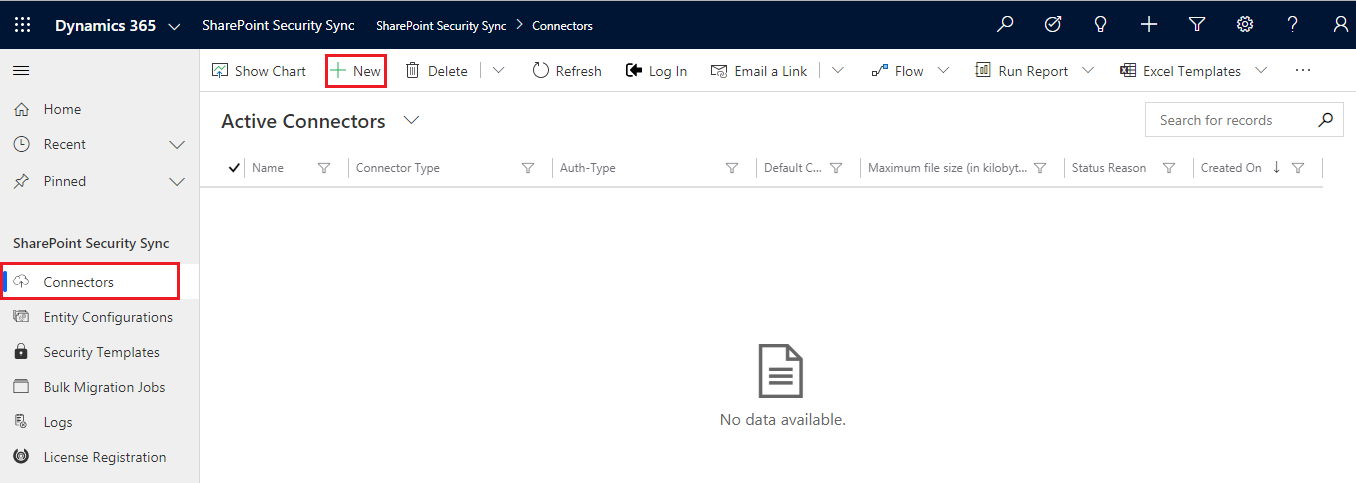Image resolution: width=1356 pixels, height=483 pixels.
Task: Open Maximum file size filter icon
Action: coord(1040,168)
